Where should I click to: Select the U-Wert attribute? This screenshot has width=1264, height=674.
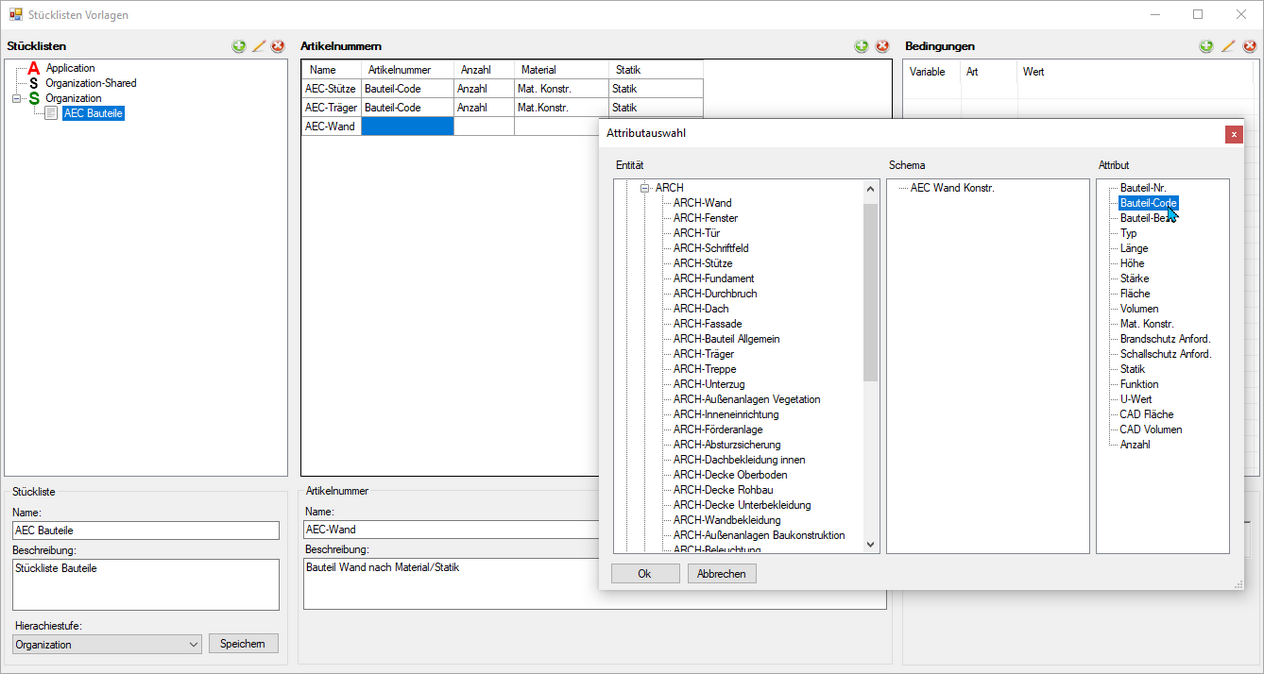(x=1135, y=399)
